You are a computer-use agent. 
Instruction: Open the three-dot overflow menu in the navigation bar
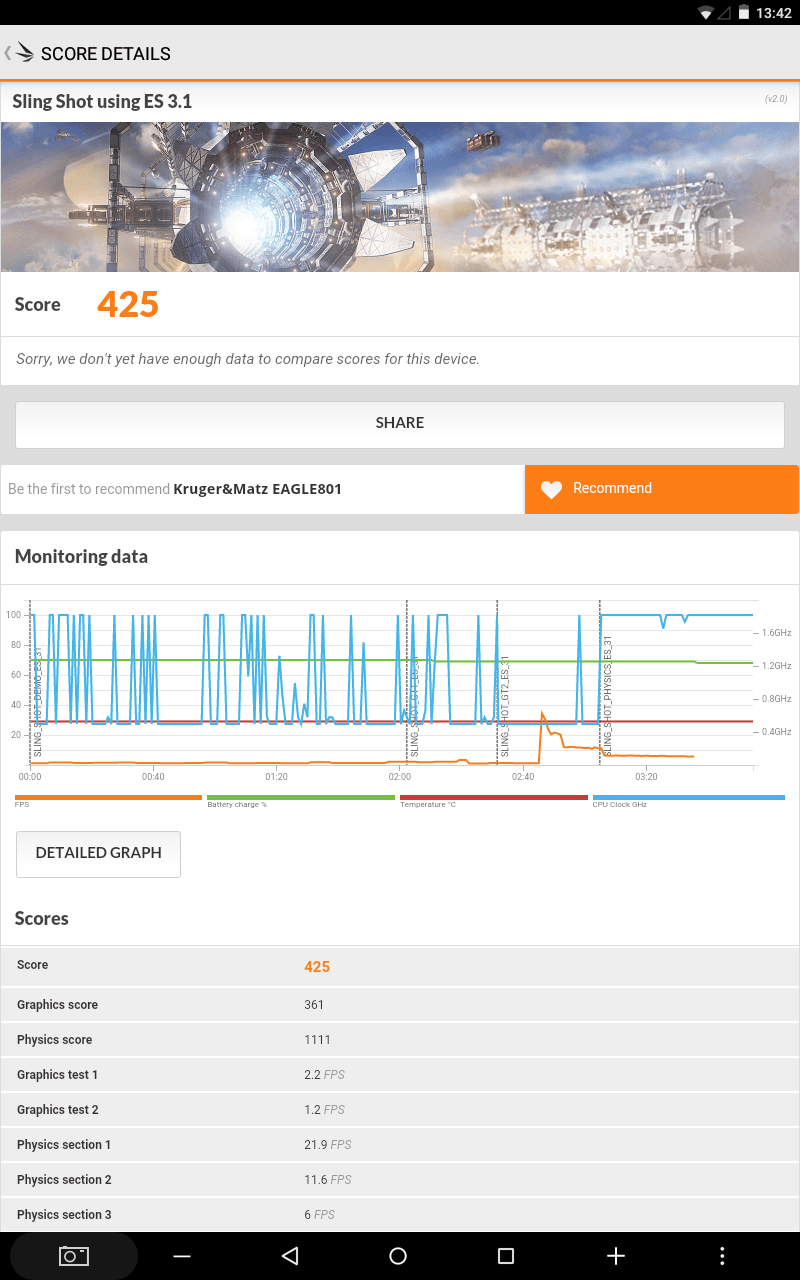pyautogui.click(x=722, y=1256)
